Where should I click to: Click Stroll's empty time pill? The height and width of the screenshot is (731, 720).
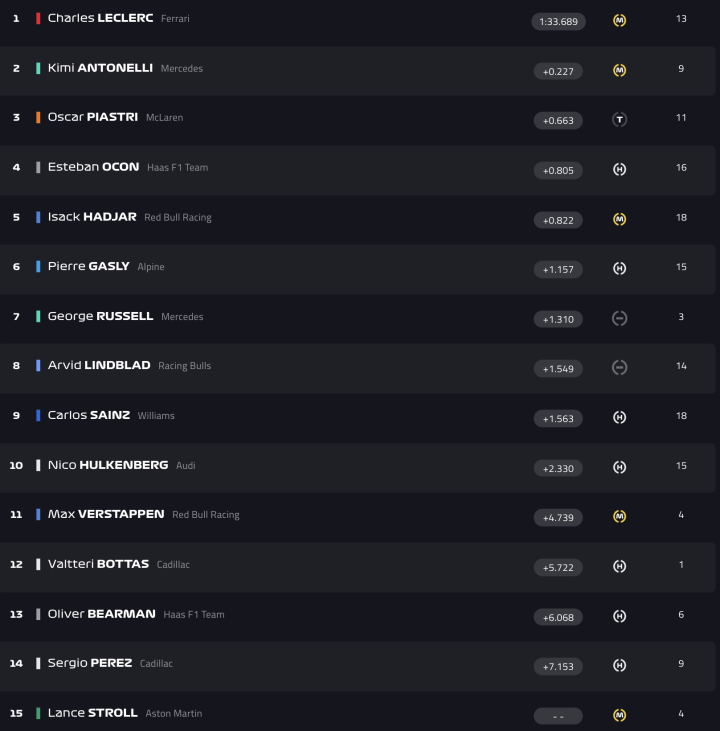558,716
